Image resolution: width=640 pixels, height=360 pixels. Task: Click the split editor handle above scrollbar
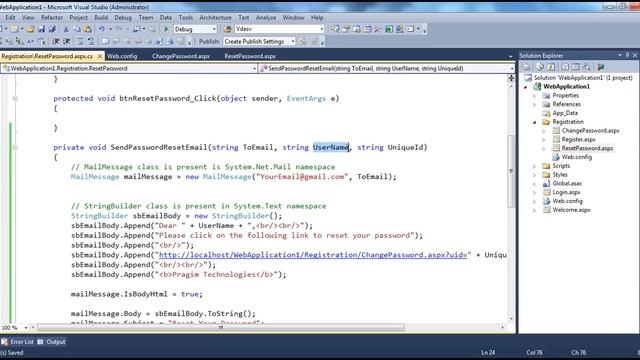pyautogui.click(x=511, y=78)
